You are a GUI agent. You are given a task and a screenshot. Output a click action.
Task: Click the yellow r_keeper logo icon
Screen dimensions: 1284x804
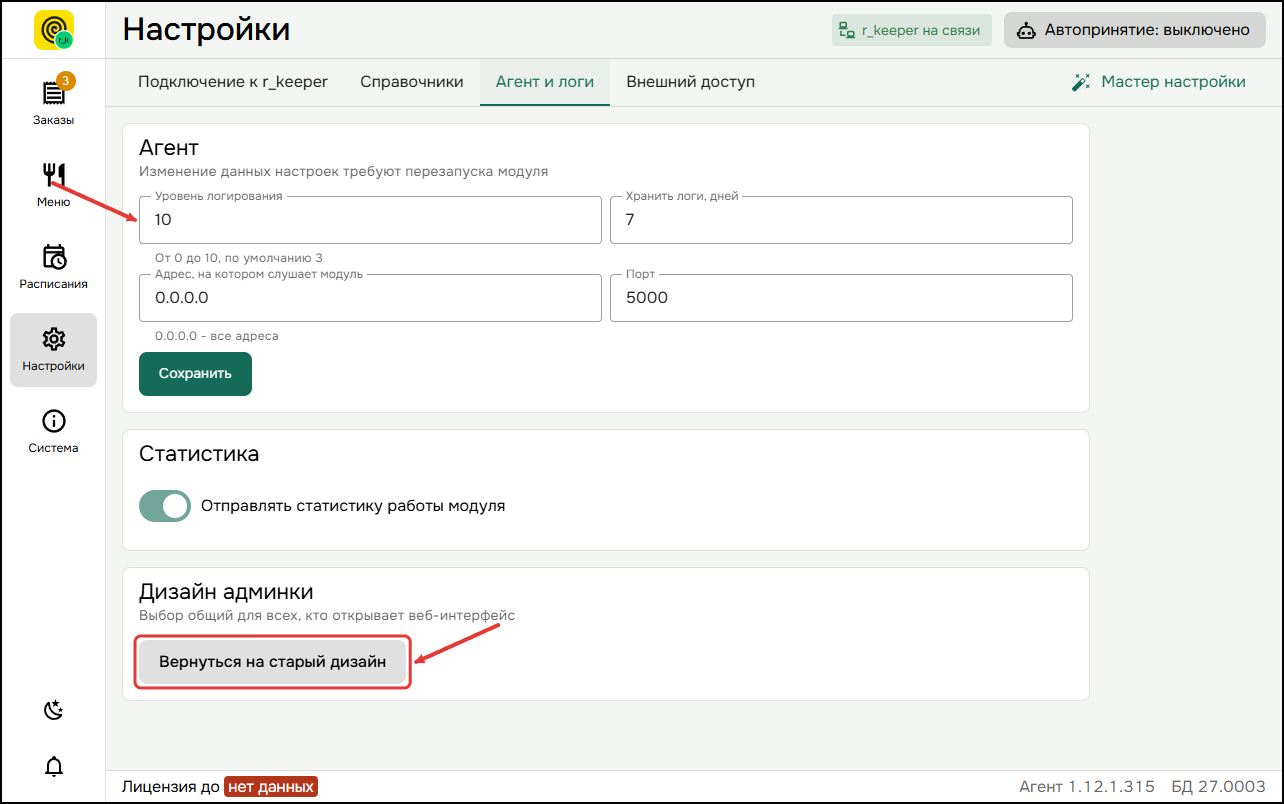coord(54,30)
